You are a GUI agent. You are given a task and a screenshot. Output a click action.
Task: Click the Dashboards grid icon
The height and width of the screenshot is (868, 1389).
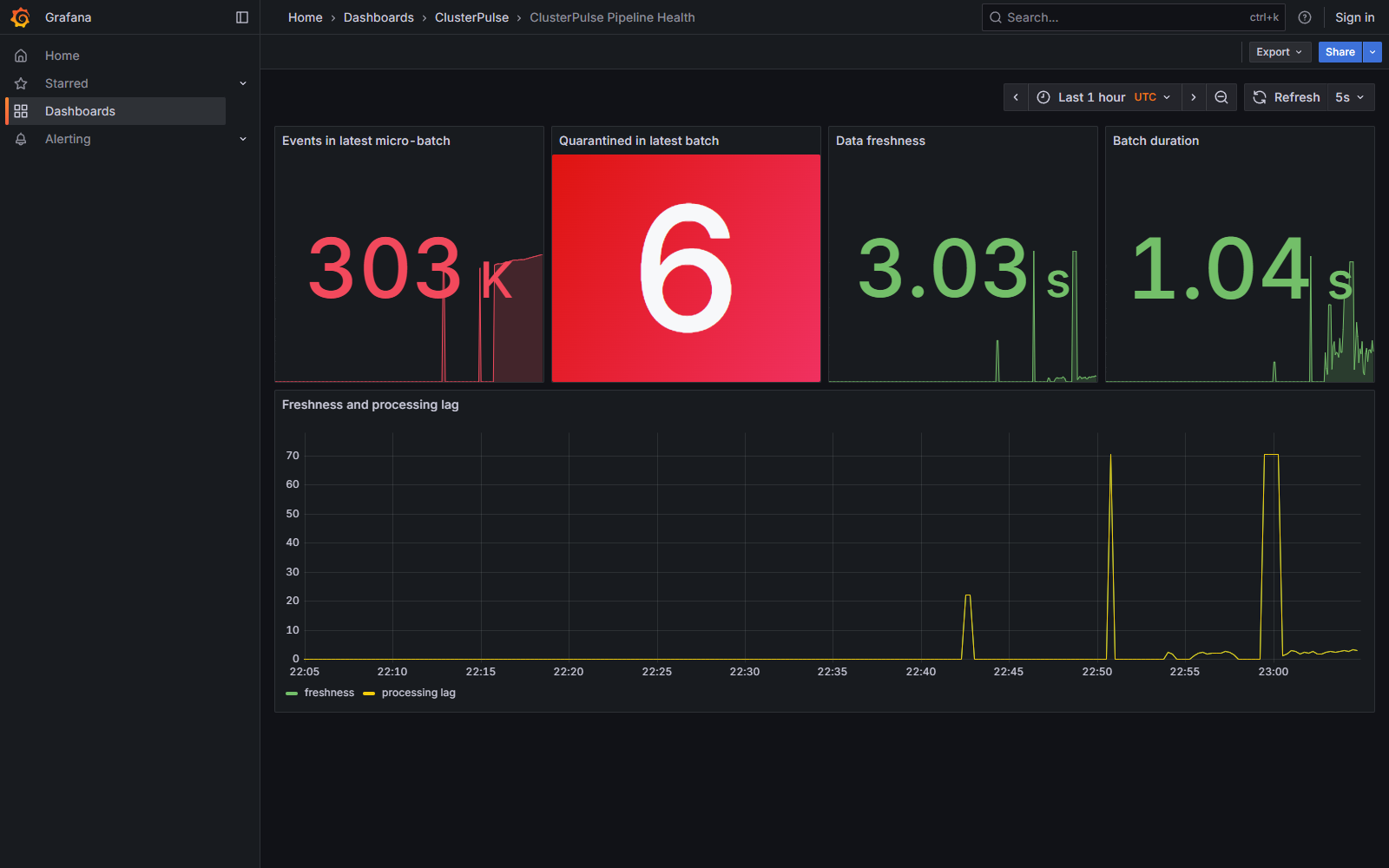coord(21,111)
